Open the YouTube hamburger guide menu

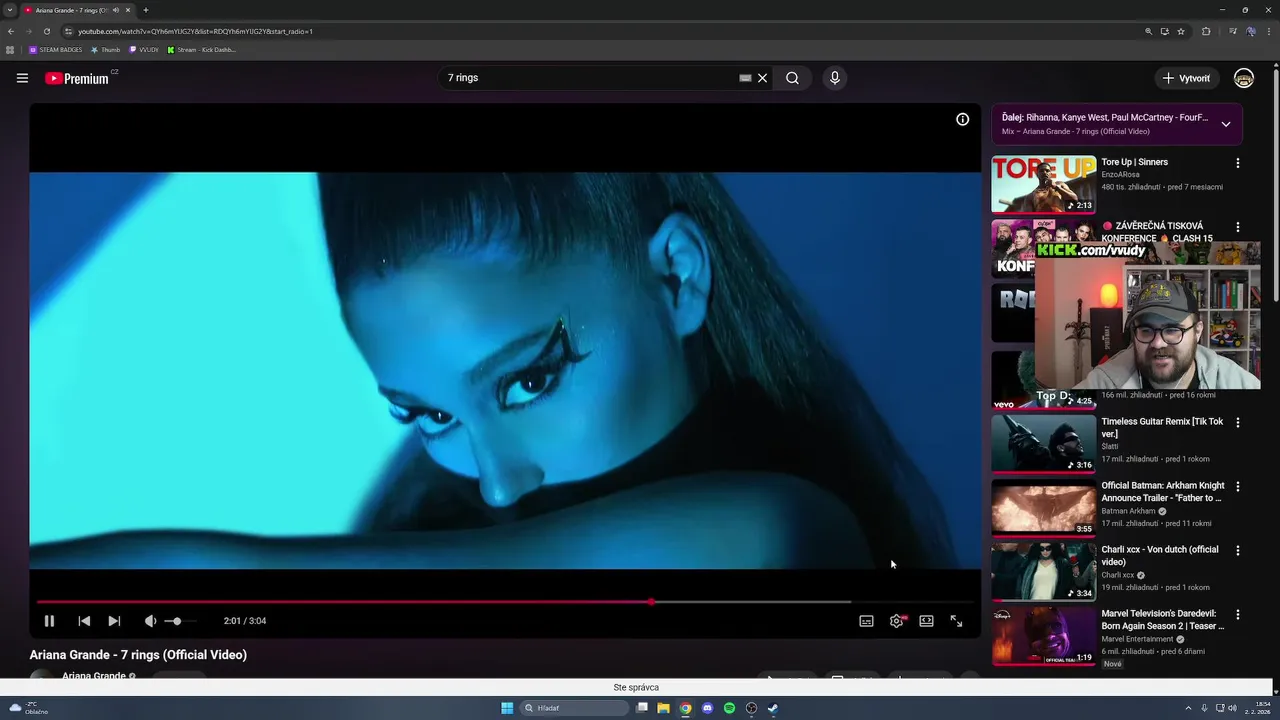coord(22,78)
